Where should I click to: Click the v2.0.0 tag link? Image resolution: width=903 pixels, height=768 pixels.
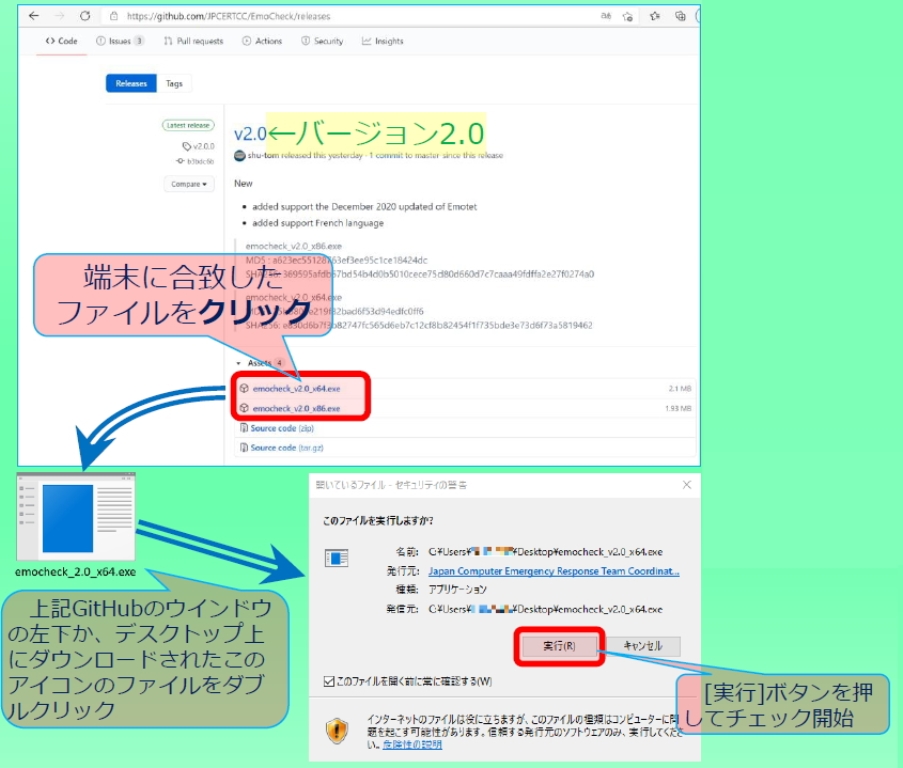tap(198, 146)
